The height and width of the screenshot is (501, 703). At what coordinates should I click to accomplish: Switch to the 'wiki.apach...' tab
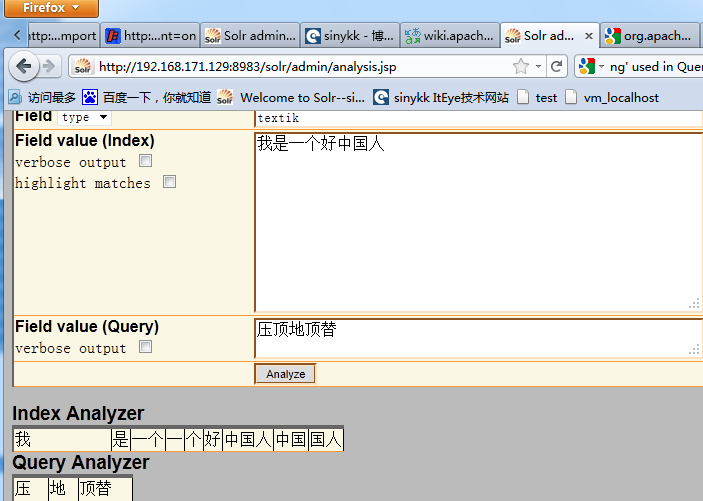click(x=450, y=35)
